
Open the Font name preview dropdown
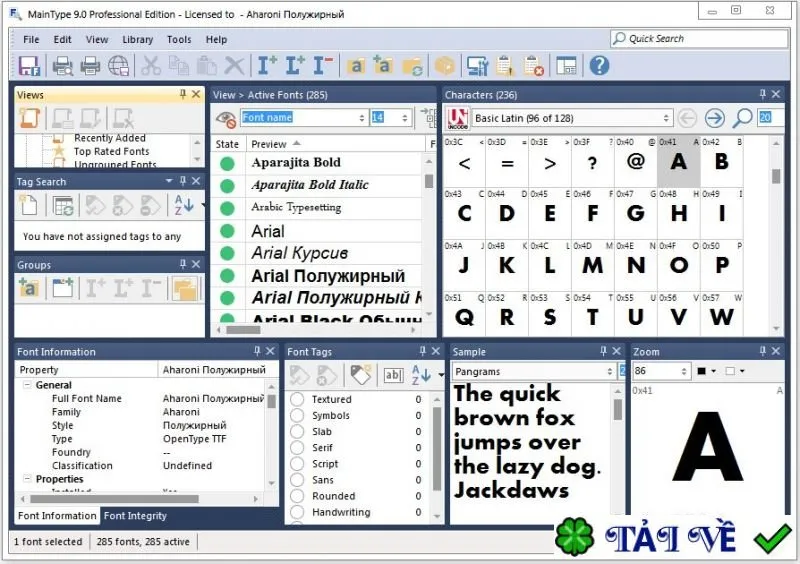click(362, 118)
